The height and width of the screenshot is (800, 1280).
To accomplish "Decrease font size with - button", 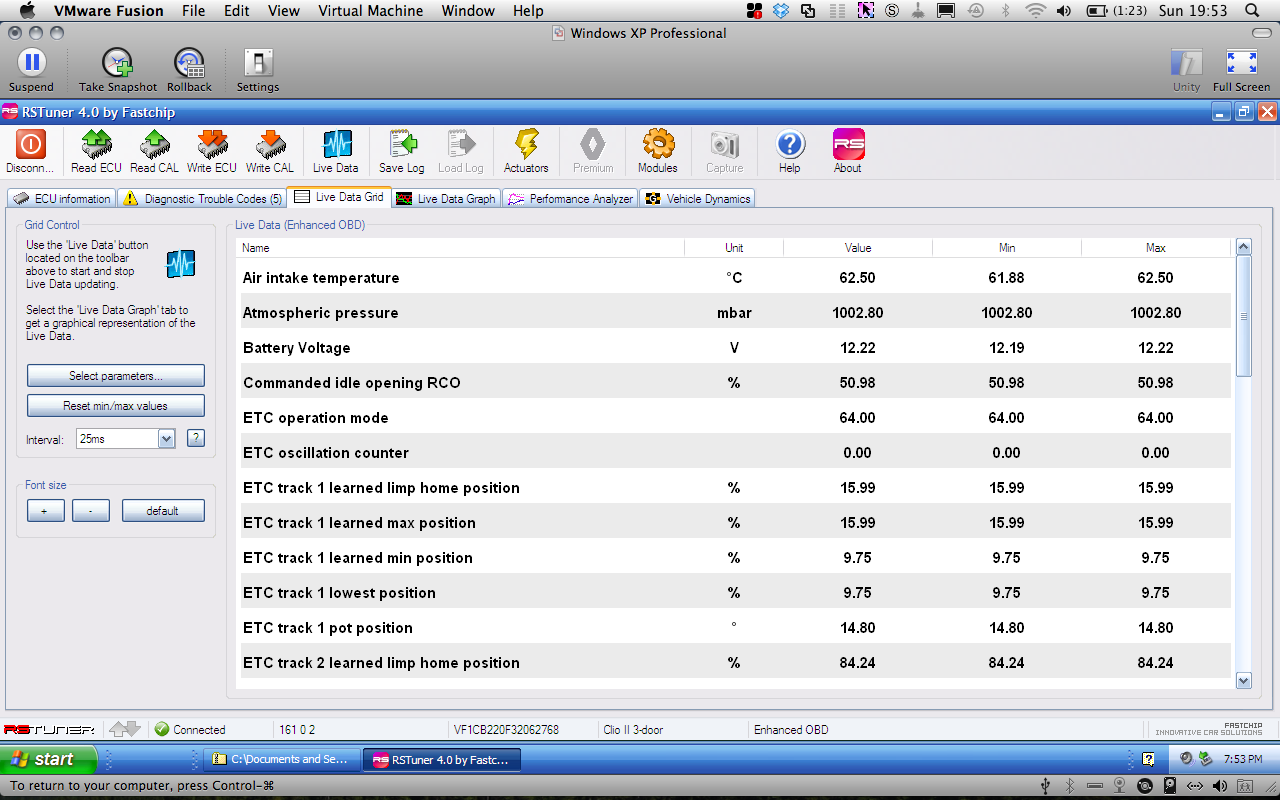I will 91,511.
